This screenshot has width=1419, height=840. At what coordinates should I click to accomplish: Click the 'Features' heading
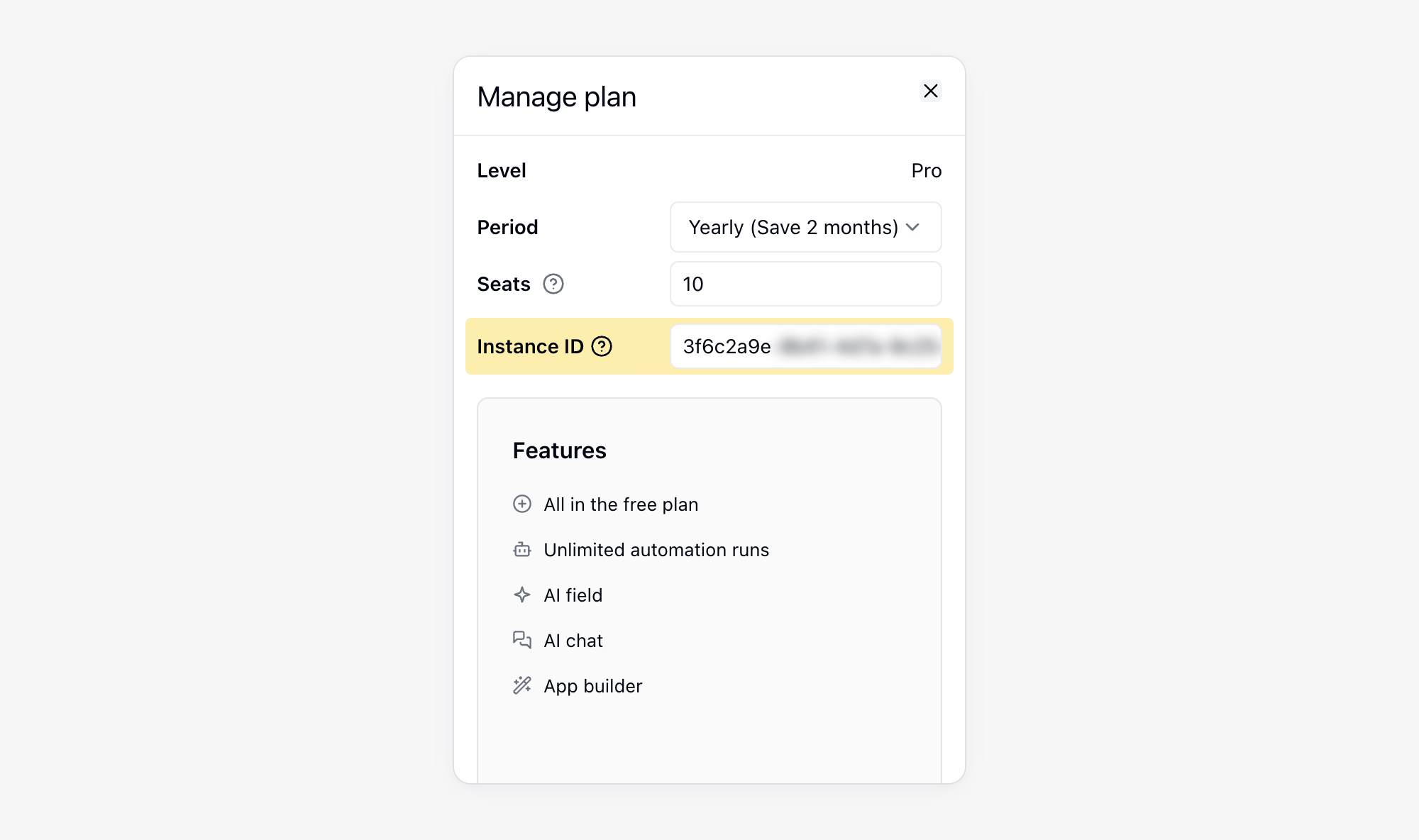coord(560,451)
